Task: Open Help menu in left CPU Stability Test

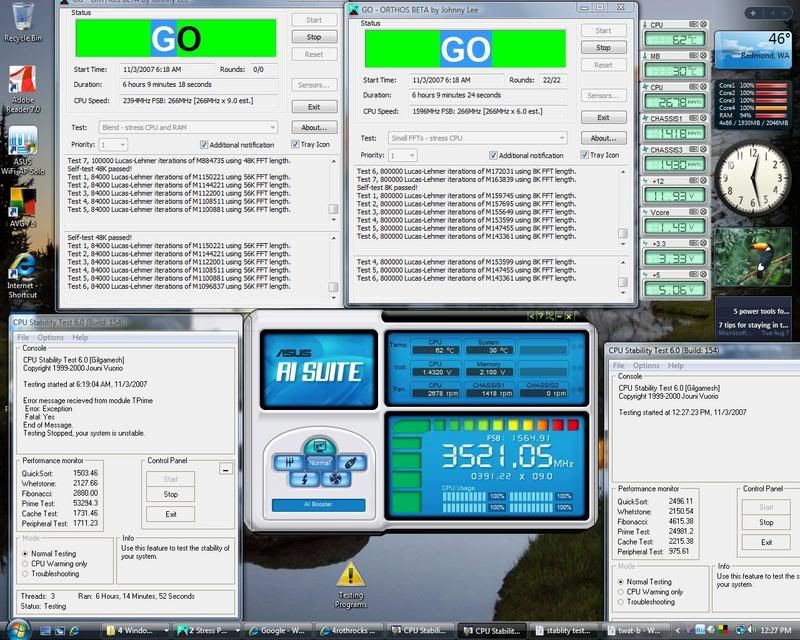Action: click(x=80, y=337)
